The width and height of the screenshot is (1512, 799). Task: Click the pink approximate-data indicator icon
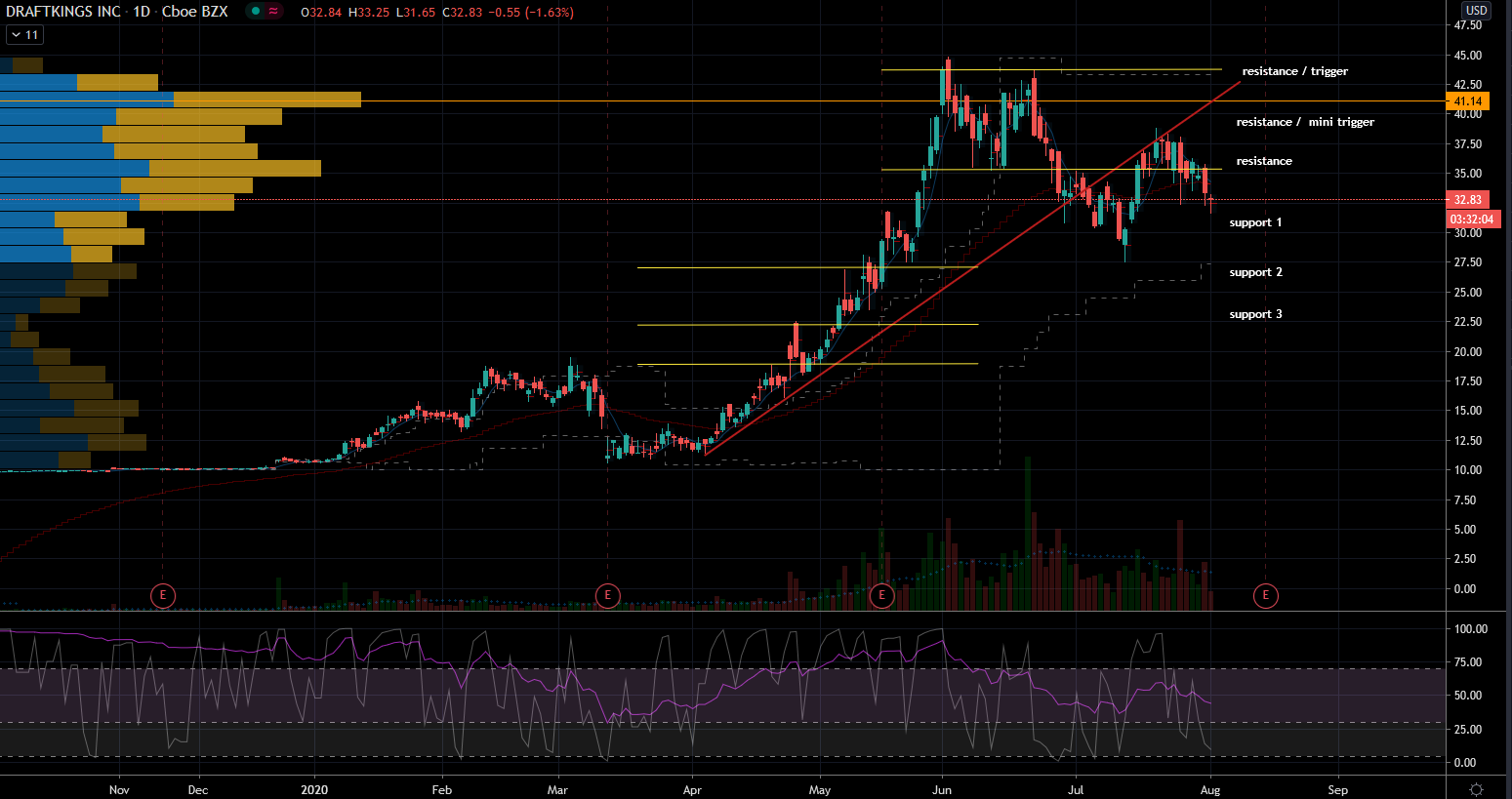[x=273, y=12]
